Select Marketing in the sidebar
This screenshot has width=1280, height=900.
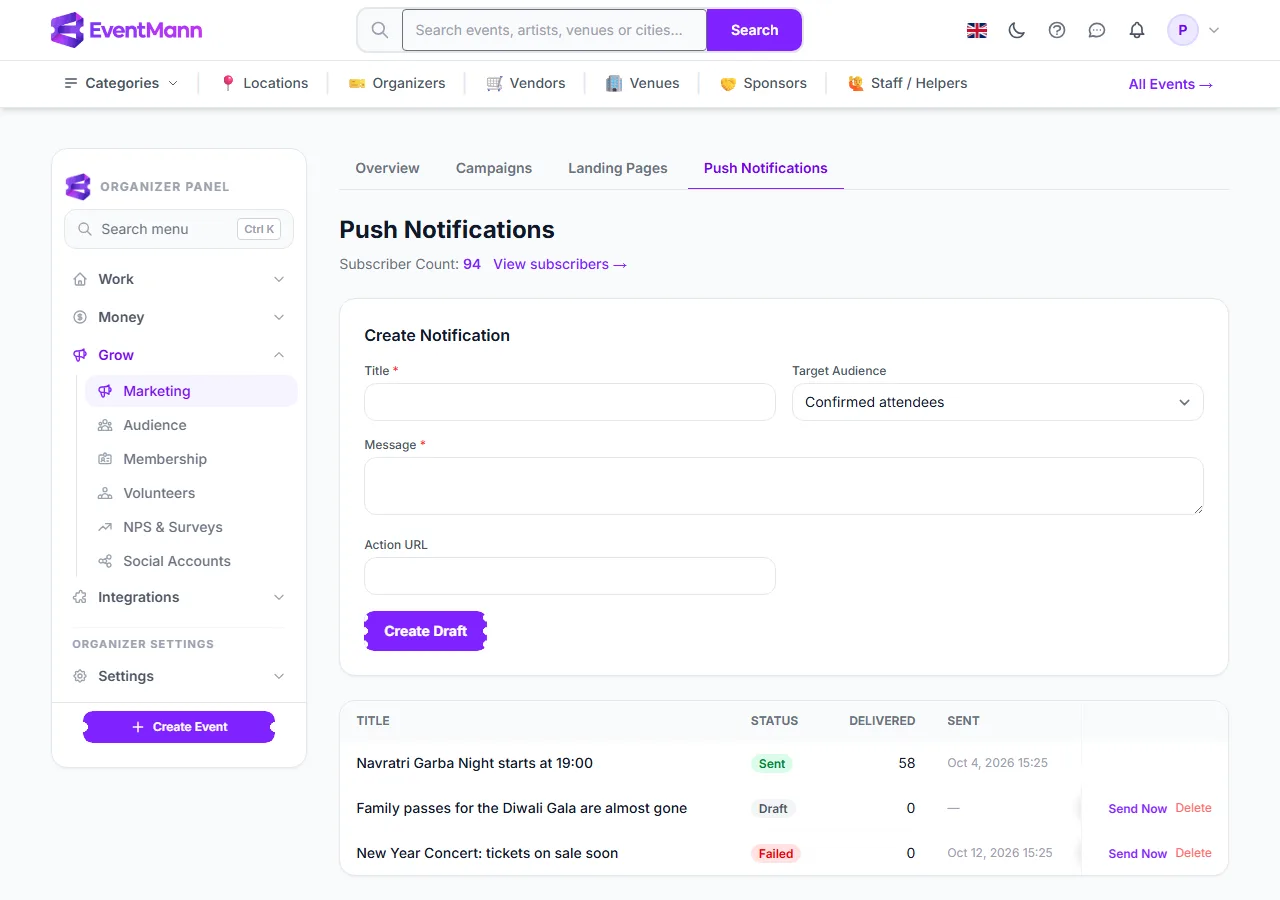191,391
